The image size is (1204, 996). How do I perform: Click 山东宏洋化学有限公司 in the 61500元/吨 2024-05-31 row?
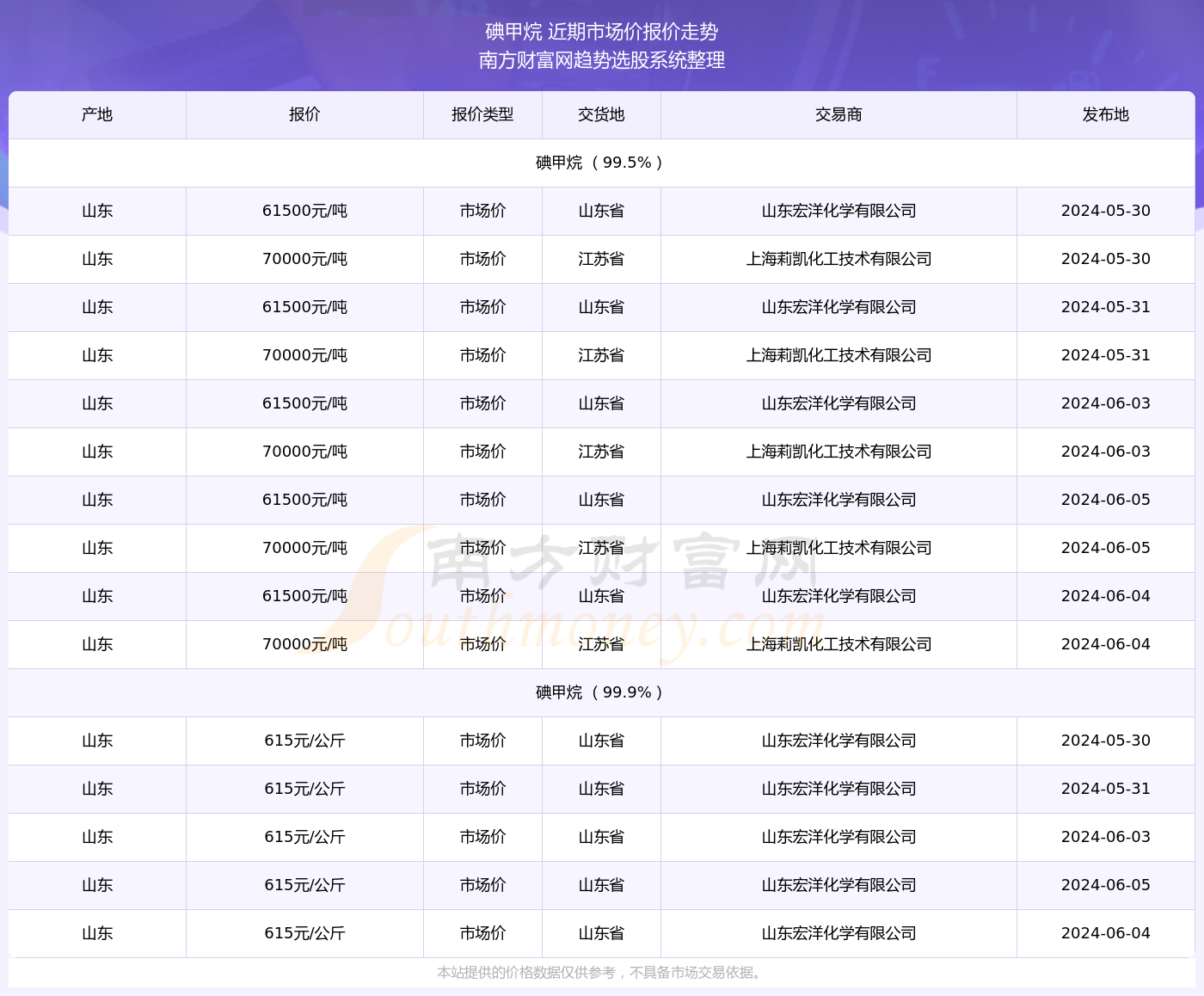838,307
